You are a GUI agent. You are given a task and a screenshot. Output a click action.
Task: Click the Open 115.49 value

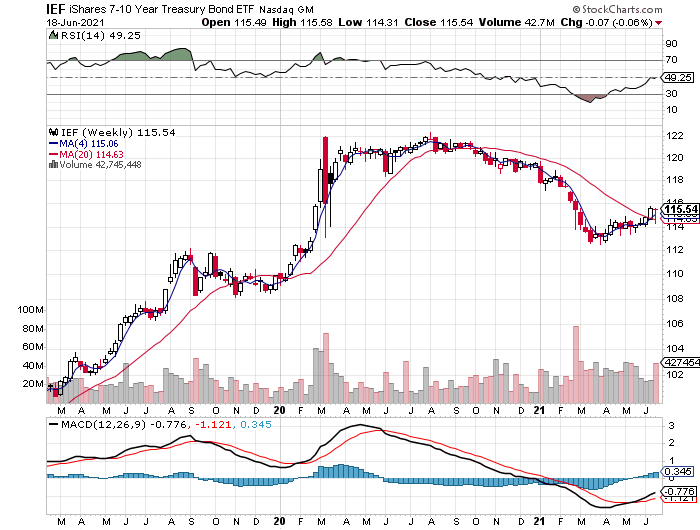click(x=235, y=22)
